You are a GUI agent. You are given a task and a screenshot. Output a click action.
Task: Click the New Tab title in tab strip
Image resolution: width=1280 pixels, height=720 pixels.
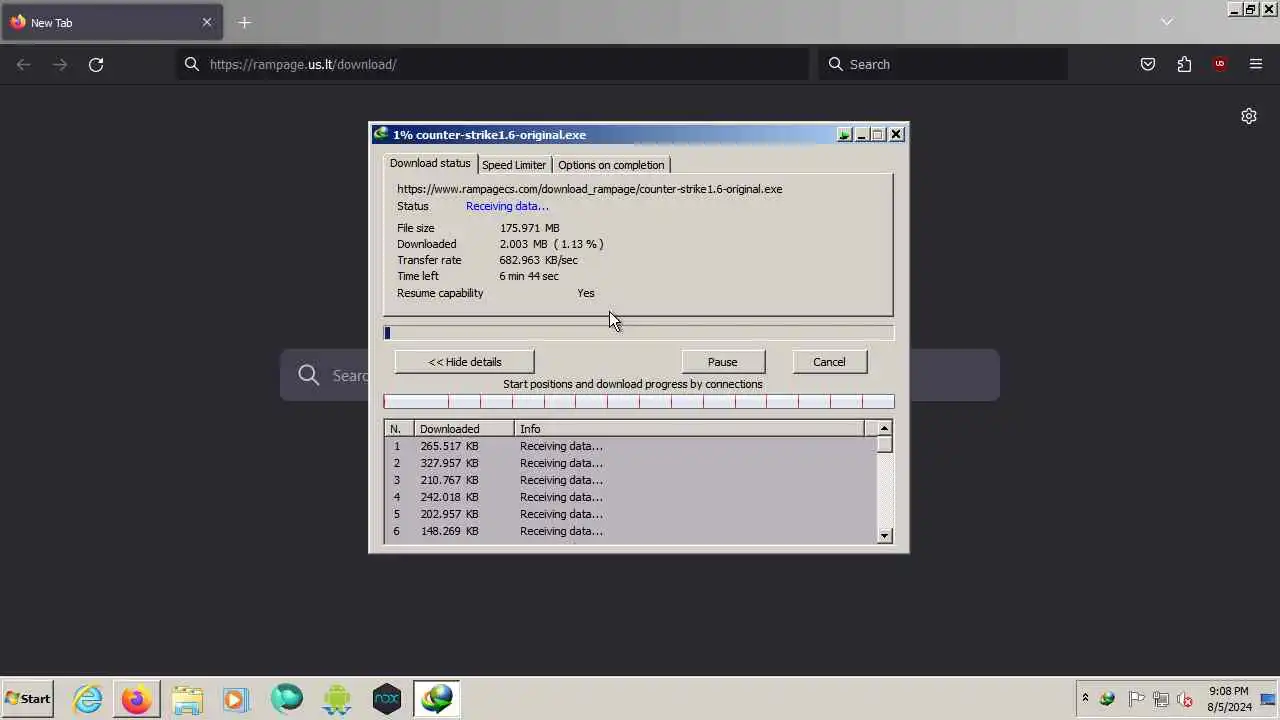point(51,23)
